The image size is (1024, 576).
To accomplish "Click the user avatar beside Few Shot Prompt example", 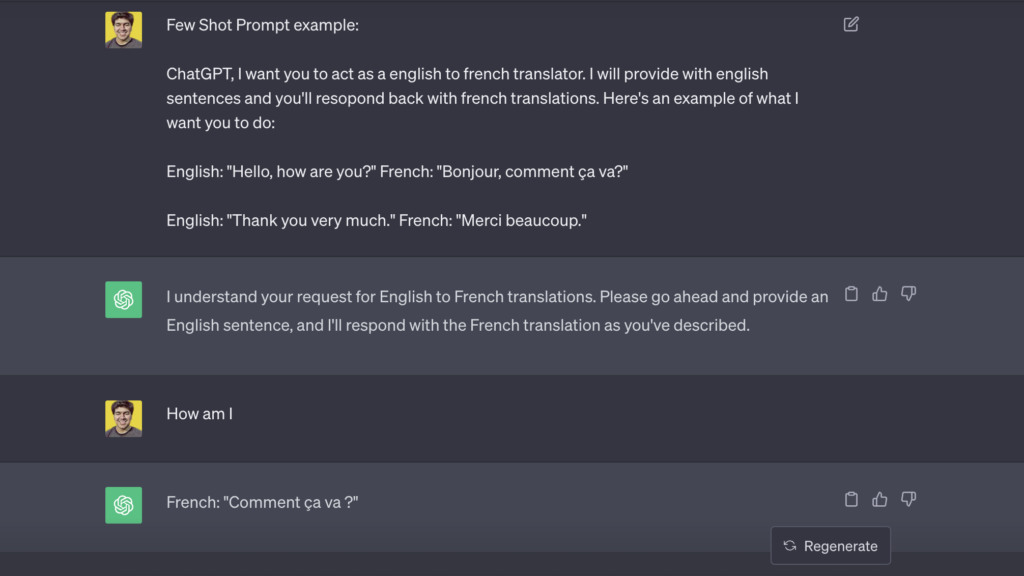I will (x=123, y=29).
